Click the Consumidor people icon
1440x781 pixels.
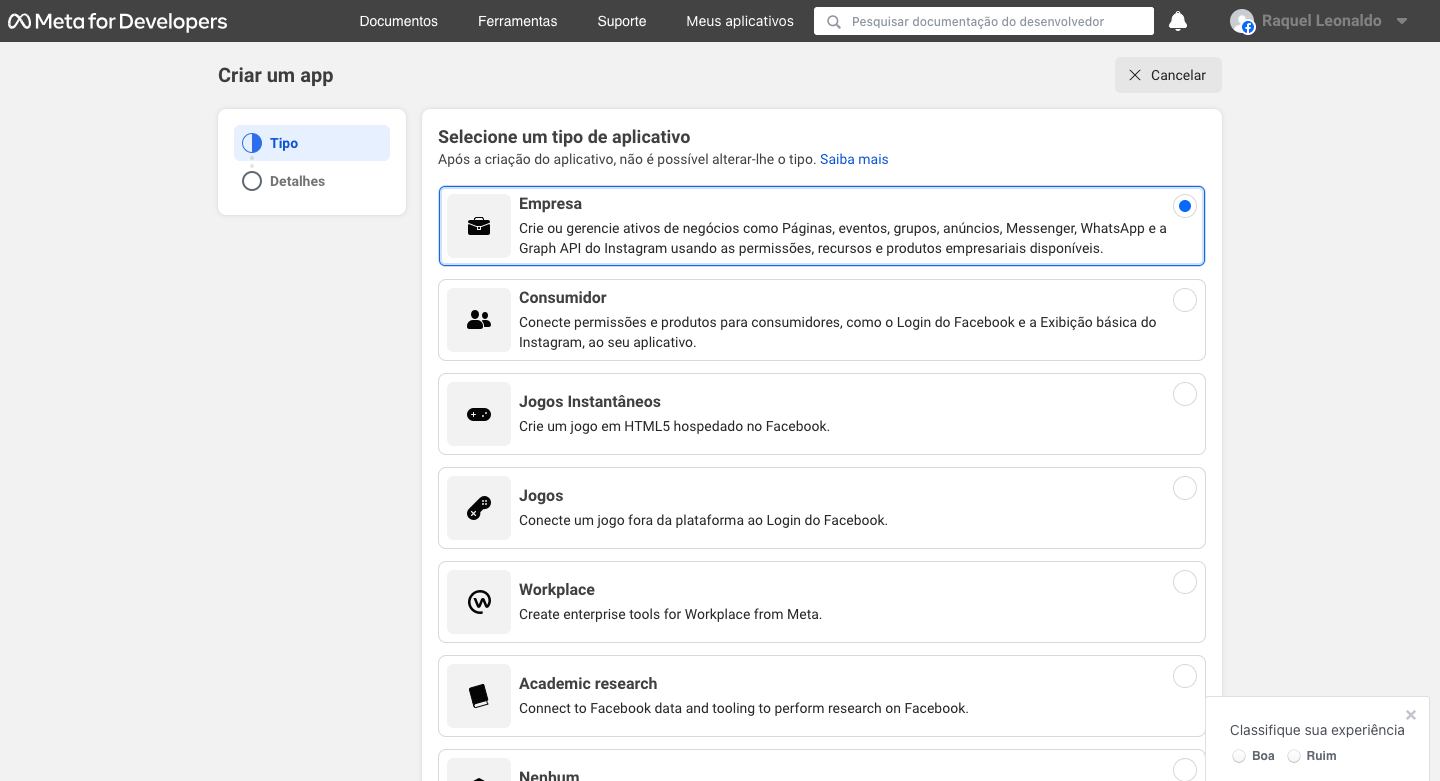pos(479,320)
